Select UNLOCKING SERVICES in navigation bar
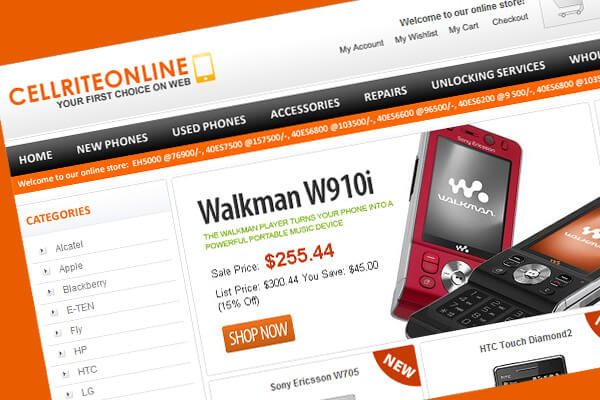This screenshot has width=600, height=400. click(488, 75)
